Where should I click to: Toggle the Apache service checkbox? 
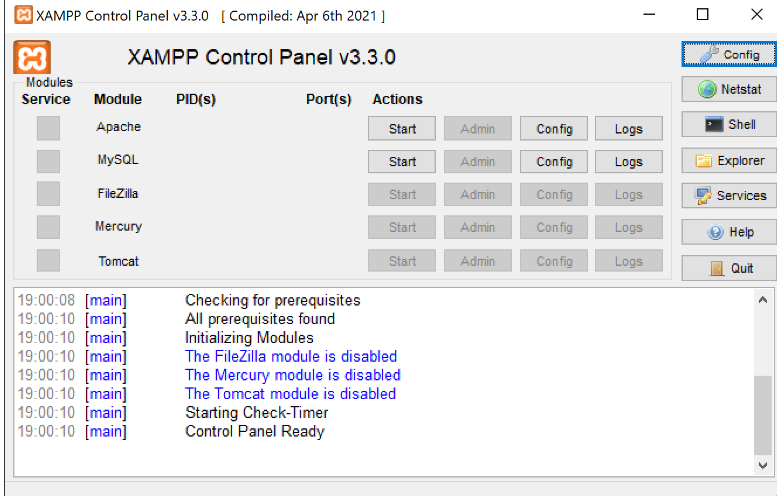[48, 128]
